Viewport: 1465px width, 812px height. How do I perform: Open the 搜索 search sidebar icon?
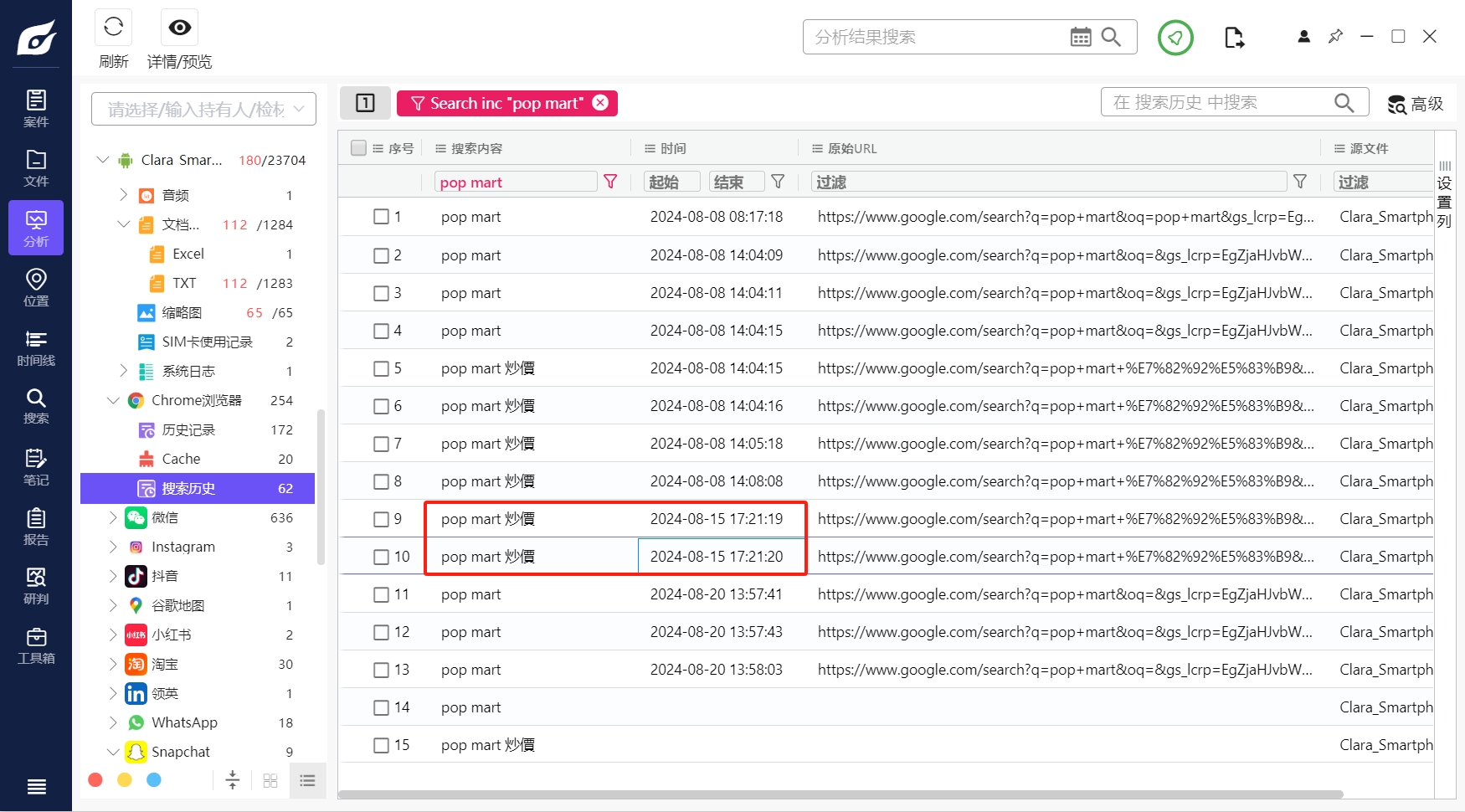tap(36, 406)
